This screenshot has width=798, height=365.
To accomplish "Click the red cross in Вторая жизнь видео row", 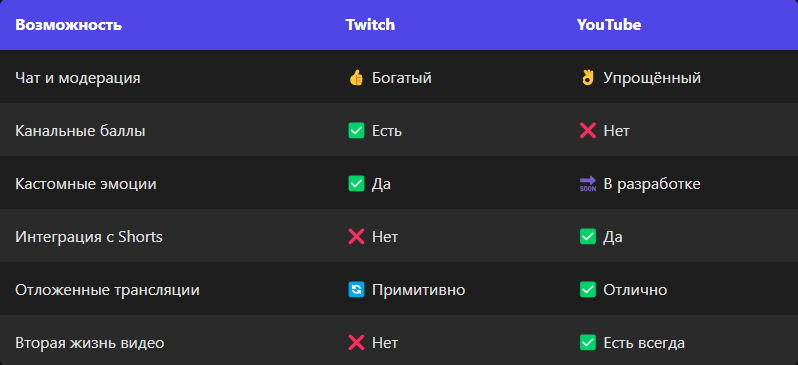I will (356, 343).
